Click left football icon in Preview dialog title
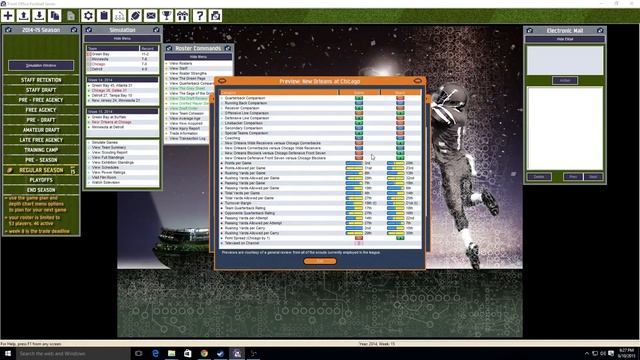The width and height of the screenshot is (640, 360). pos(222,81)
